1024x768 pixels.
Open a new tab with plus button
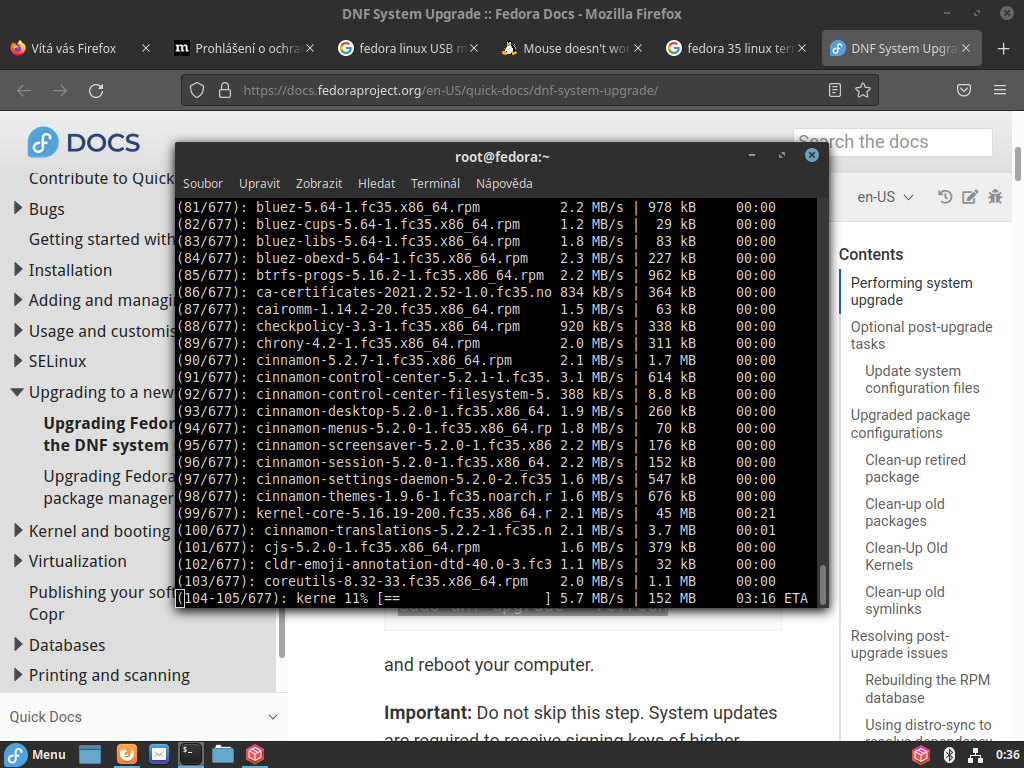tap(1004, 48)
